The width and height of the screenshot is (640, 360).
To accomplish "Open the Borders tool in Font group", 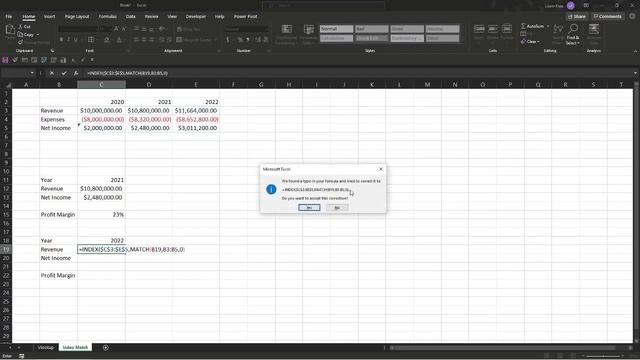I will point(91,40).
